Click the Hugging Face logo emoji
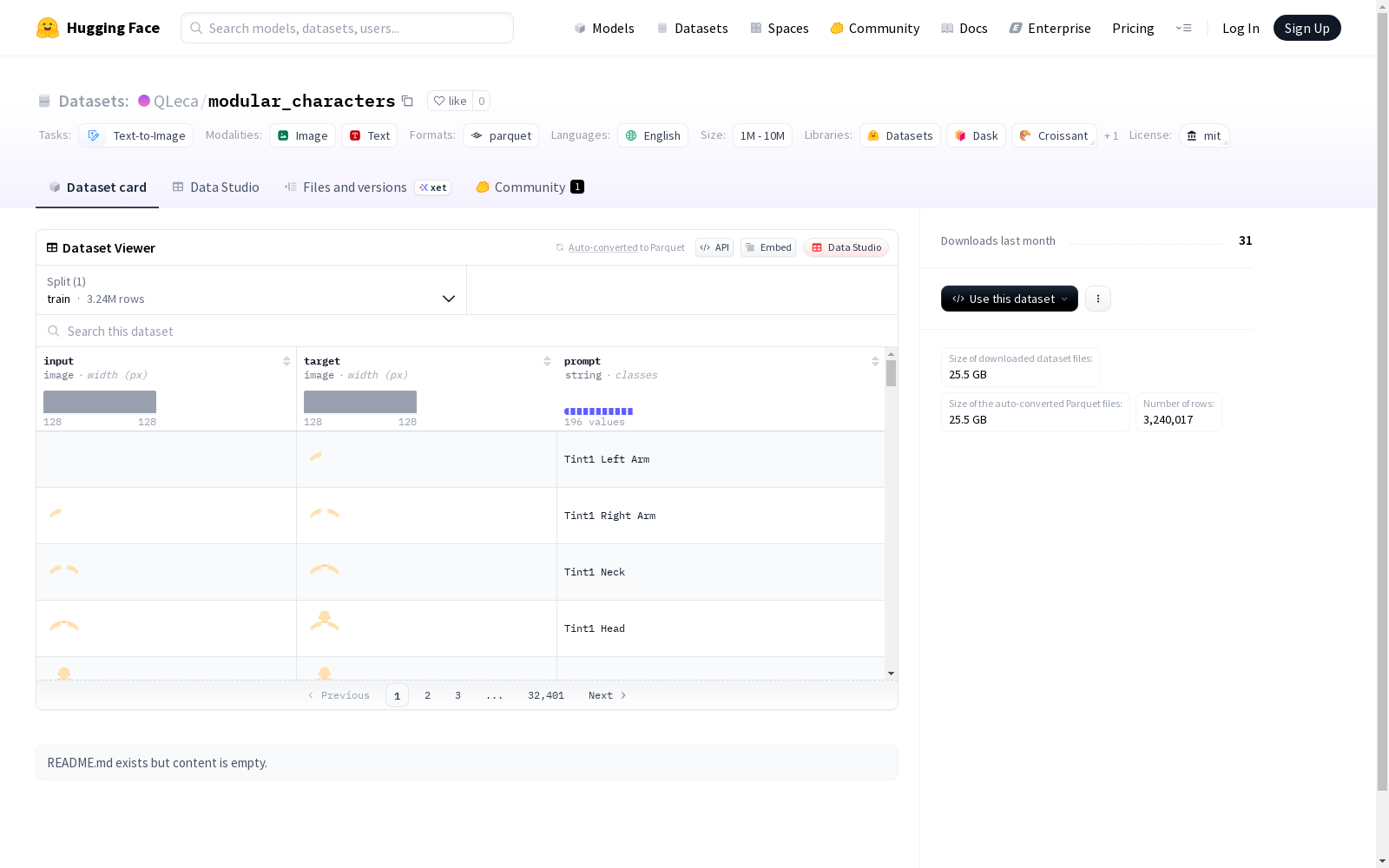1389x868 pixels. point(48,28)
